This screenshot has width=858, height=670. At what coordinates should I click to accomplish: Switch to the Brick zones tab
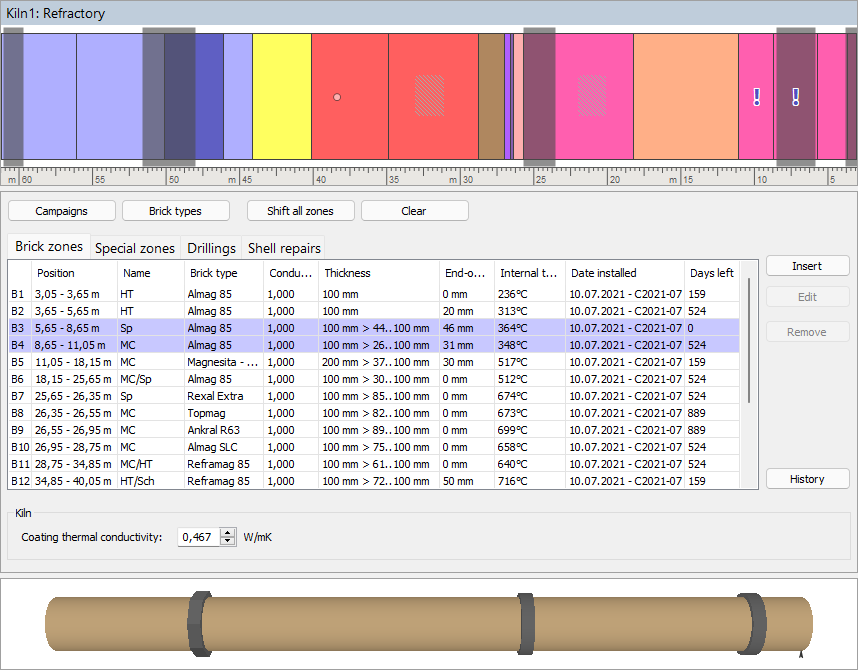(x=49, y=247)
